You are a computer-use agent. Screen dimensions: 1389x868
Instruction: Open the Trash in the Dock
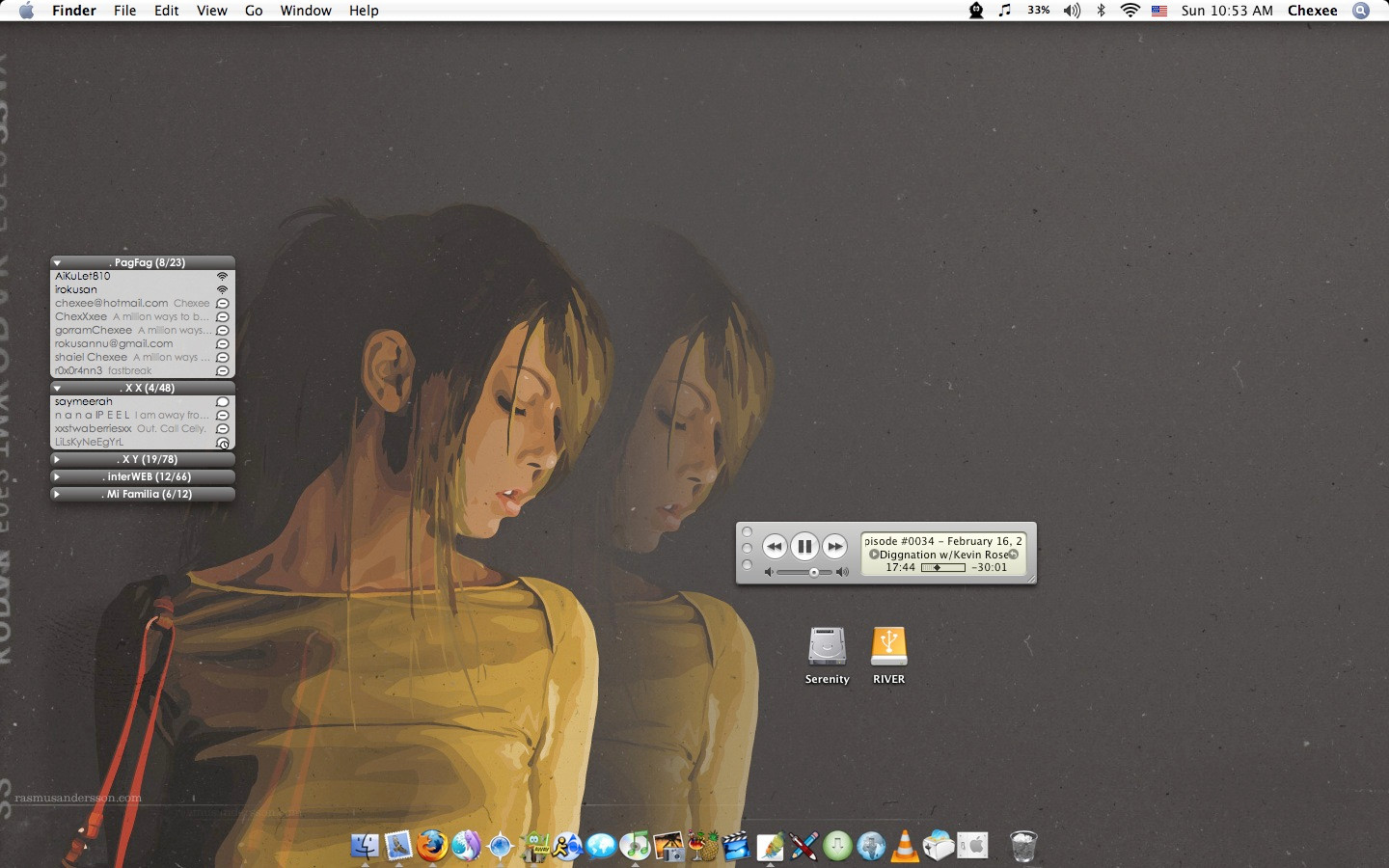point(1023,846)
